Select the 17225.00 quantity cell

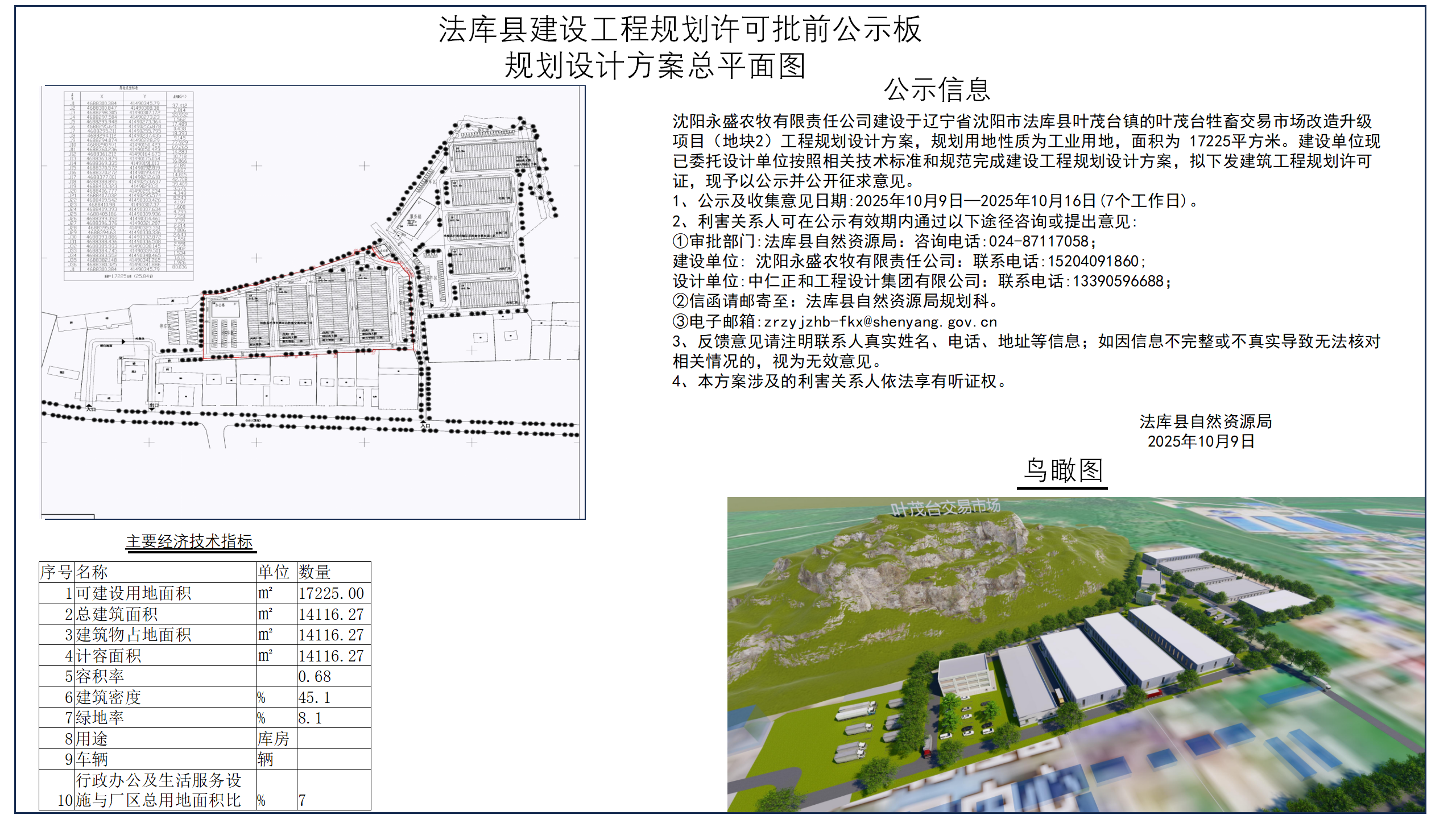pos(332,593)
